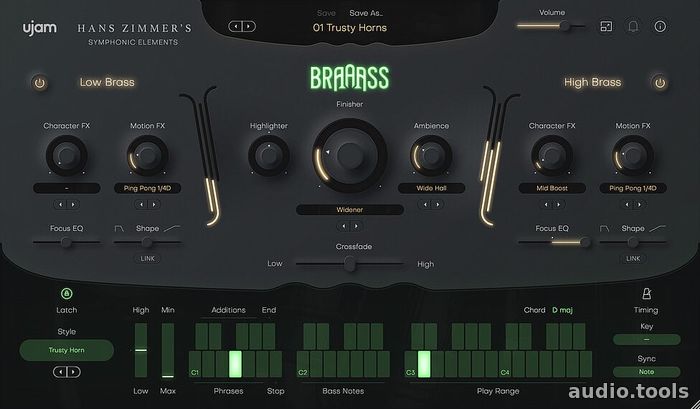Open the Mid Boost character dropdown
This screenshot has height=409, width=700.
[552, 188]
